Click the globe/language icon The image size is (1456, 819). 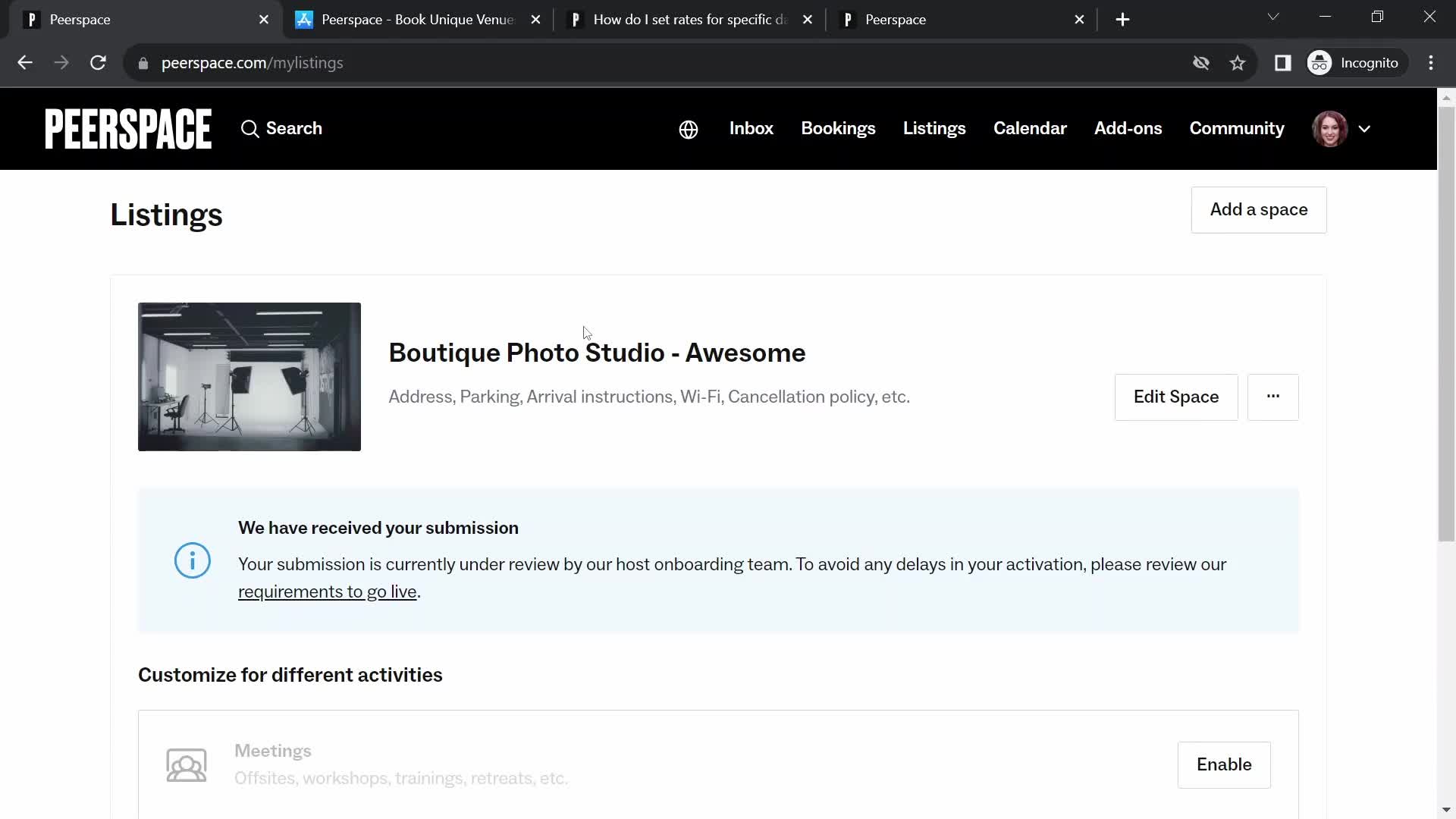point(688,128)
